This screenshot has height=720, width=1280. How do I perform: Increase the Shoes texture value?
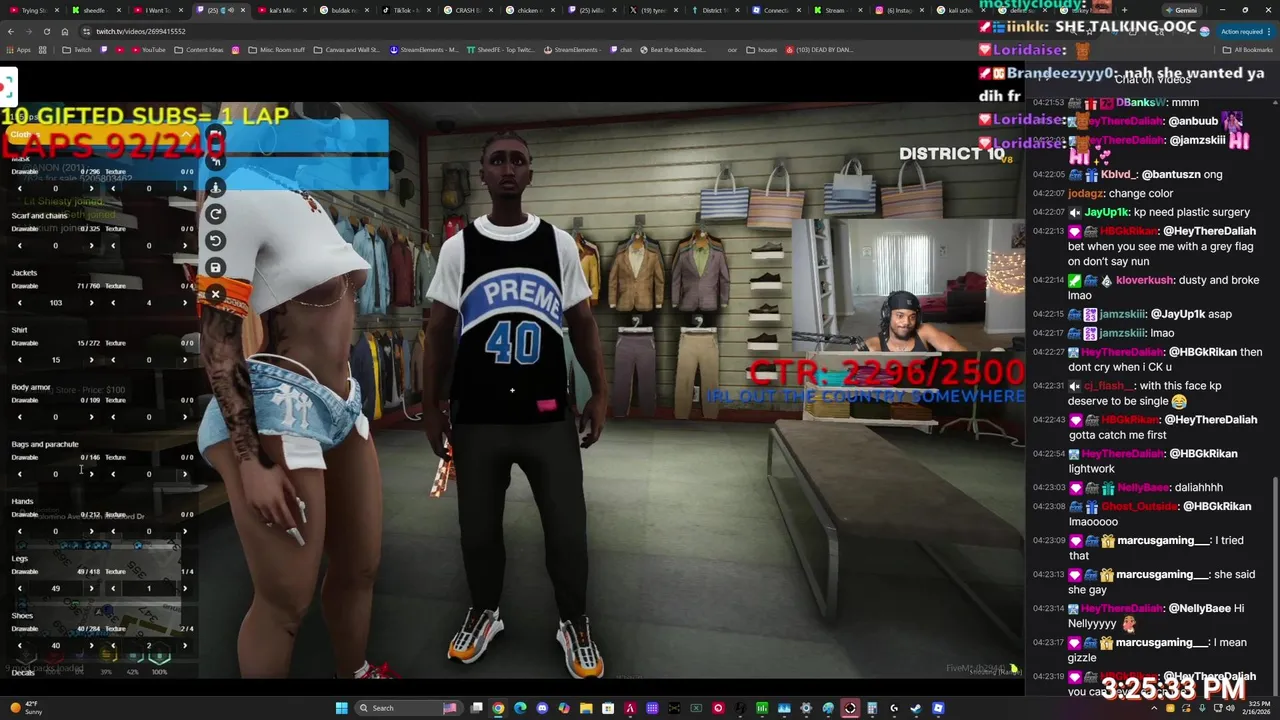pos(184,645)
